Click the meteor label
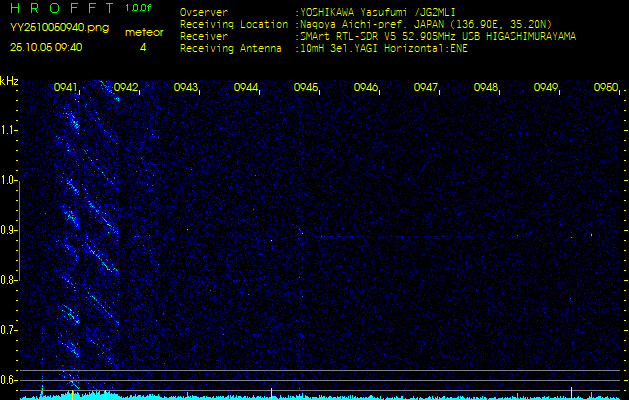The height and width of the screenshot is (400, 629). (x=144, y=33)
